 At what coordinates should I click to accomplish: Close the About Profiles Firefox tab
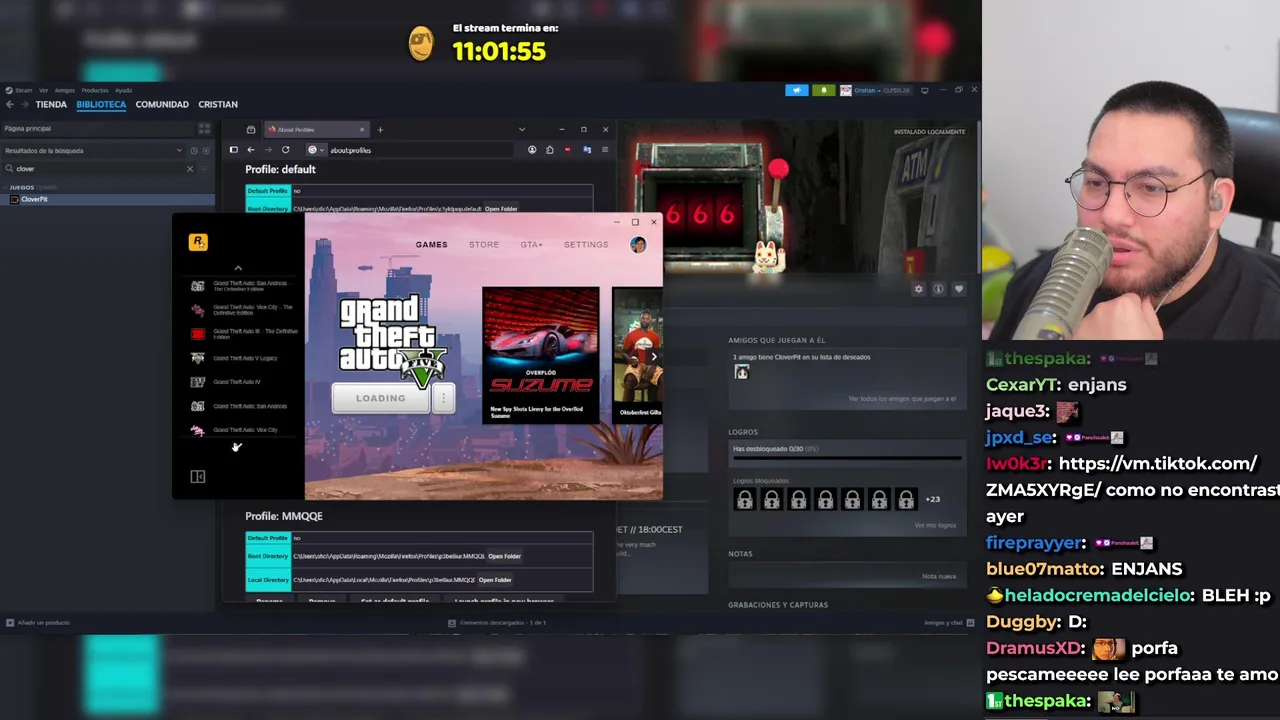(x=362, y=129)
